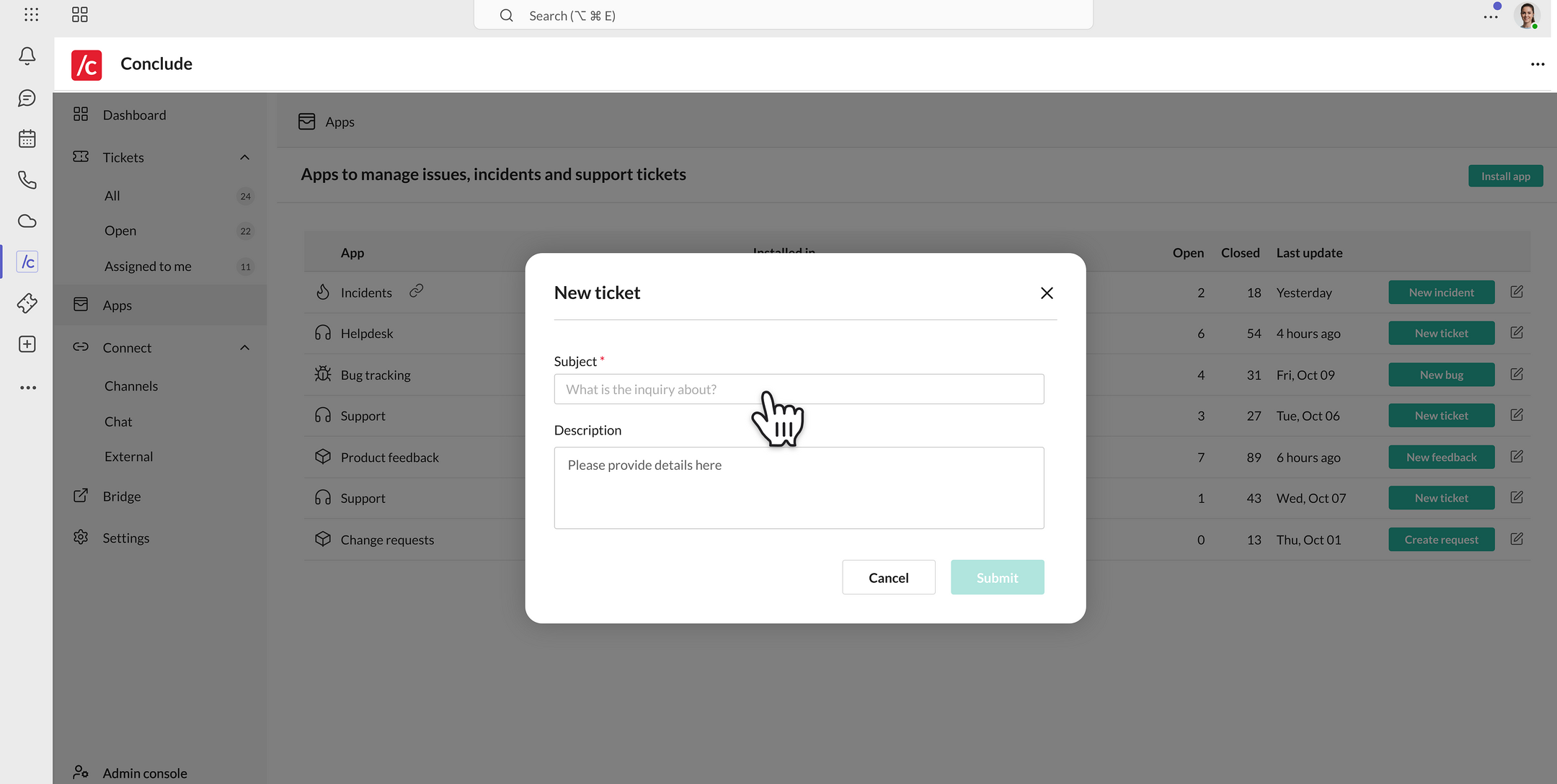This screenshot has height=784, width=1557.
Task: Open the Calls phone icon
Action: [27, 180]
